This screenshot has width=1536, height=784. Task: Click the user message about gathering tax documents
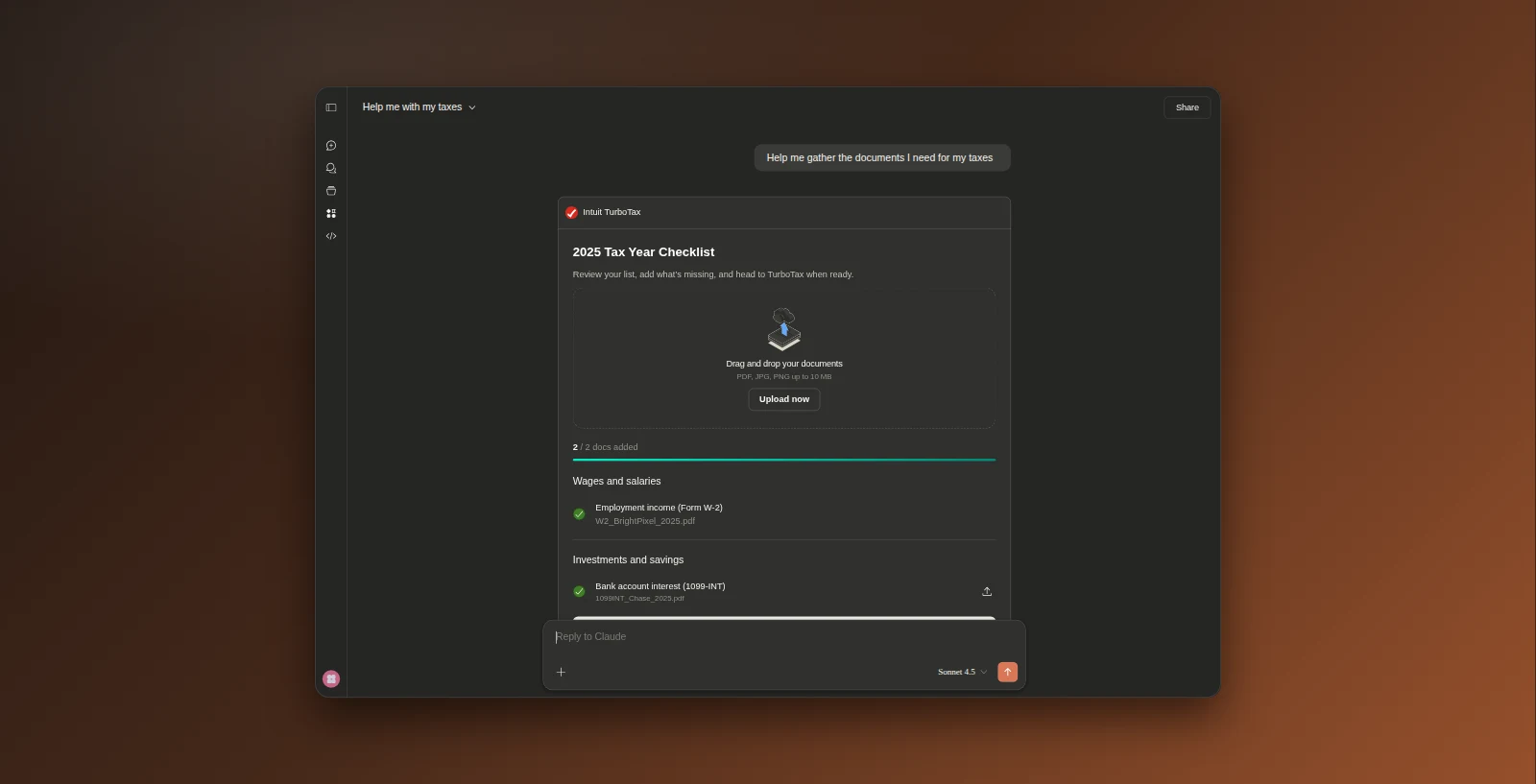(x=881, y=157)
